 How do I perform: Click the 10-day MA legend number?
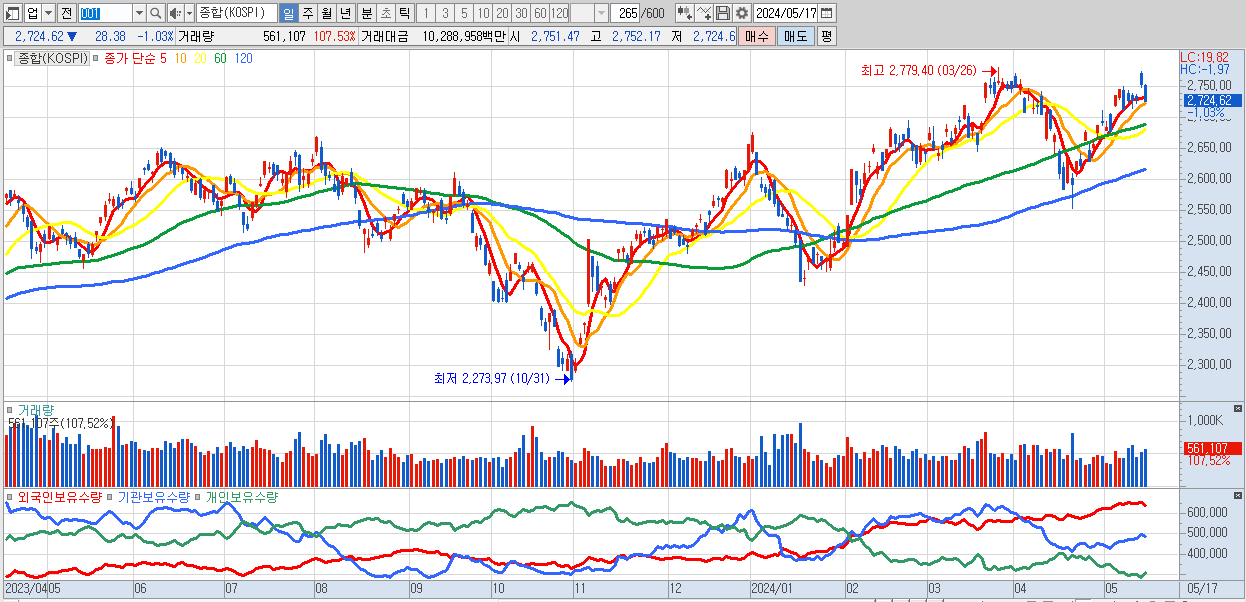[x=181, y=59]
